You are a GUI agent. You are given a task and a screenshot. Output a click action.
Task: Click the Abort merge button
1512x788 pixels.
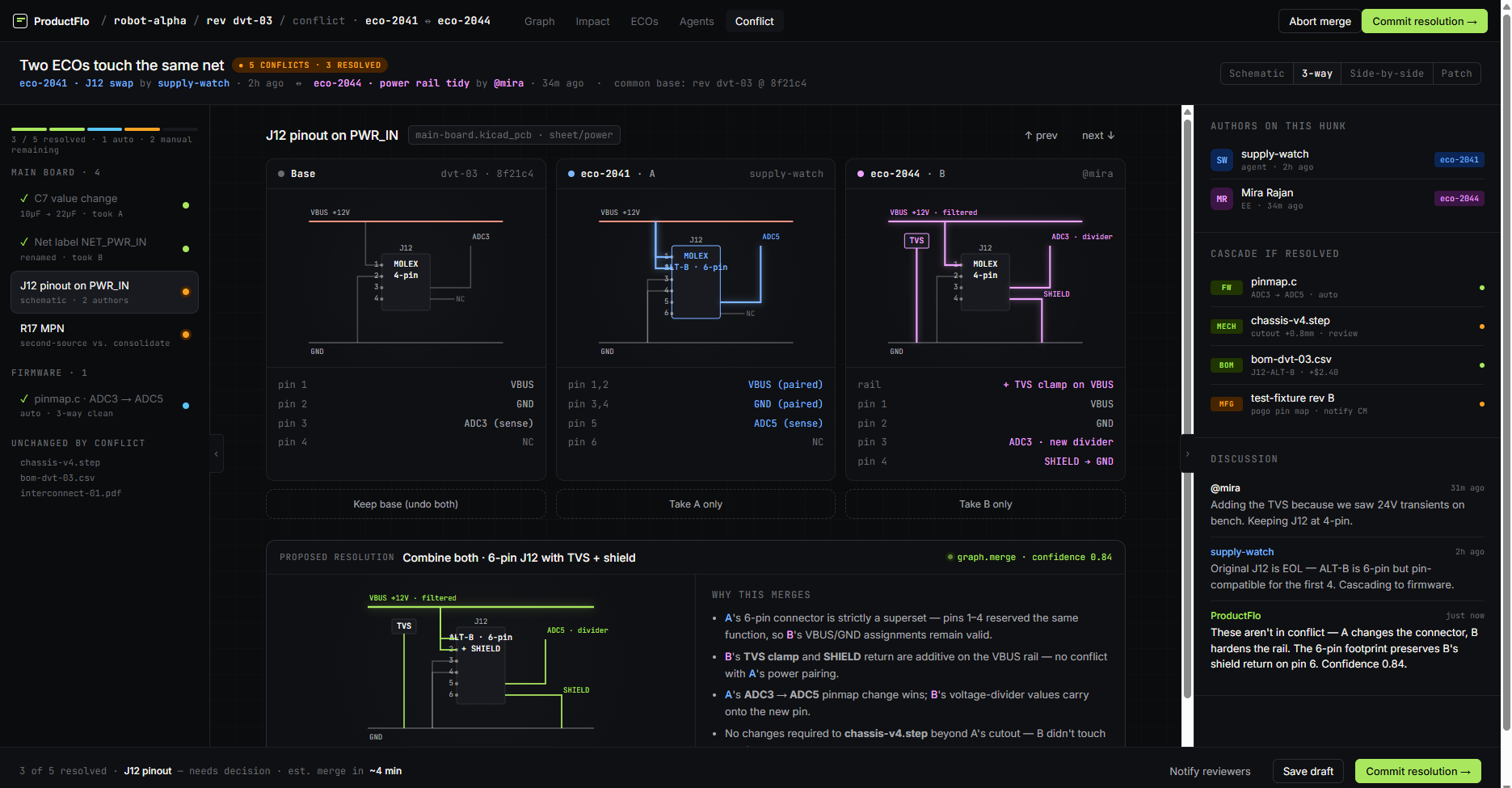(1319, 21)
